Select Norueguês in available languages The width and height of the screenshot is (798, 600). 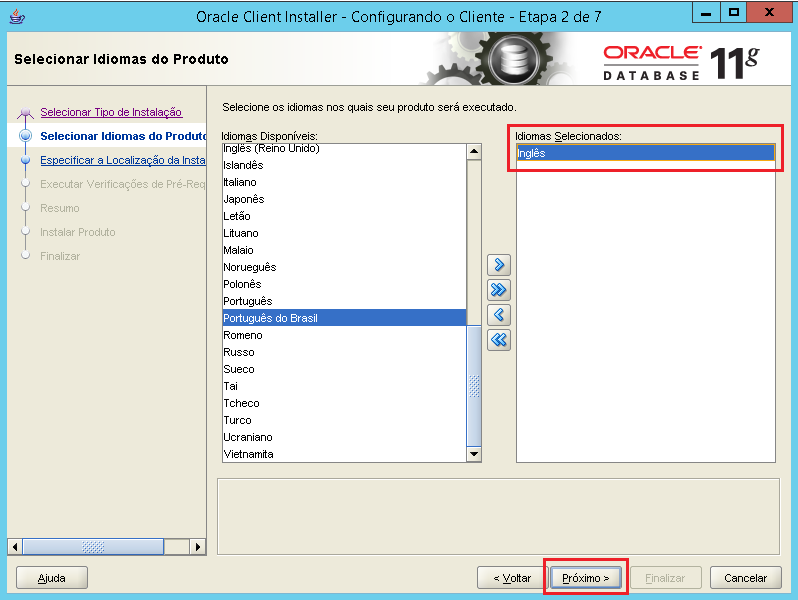point(344,267)
